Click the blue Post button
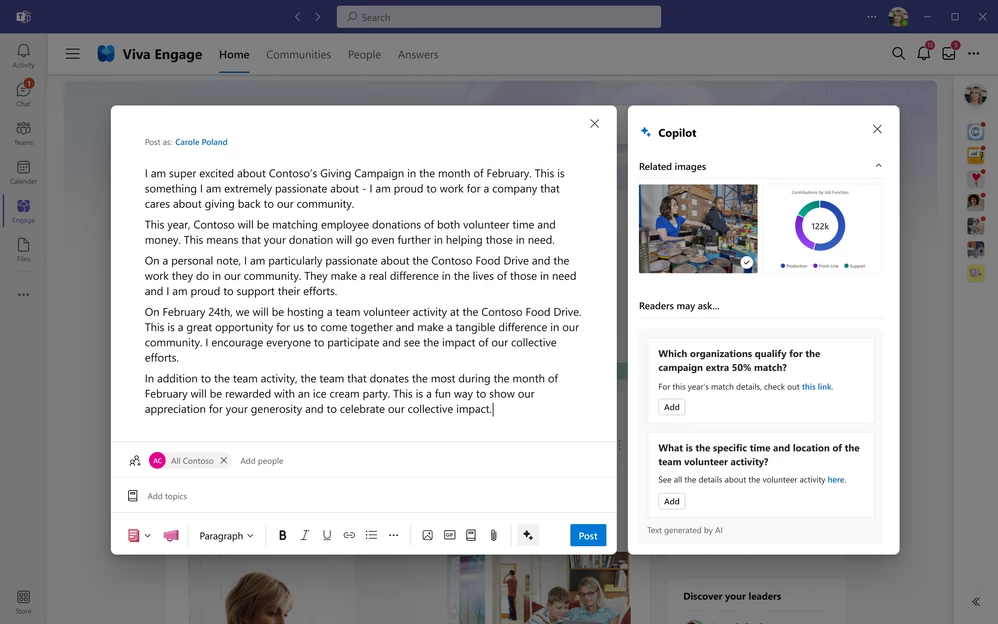Screen dimensions: 998x624 pyautogui.click(x=588, y=535)
